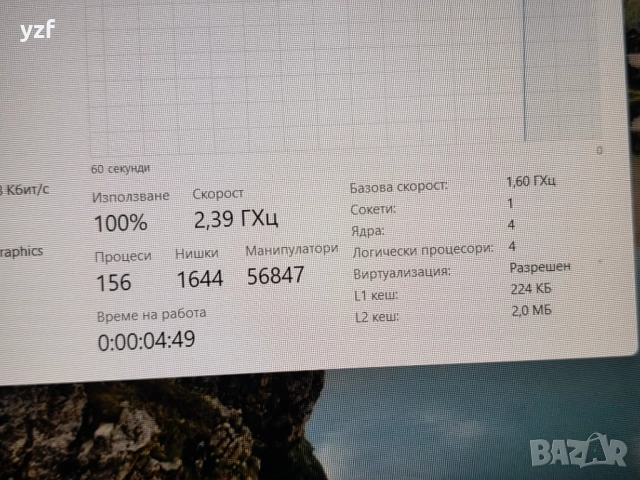
Task: Click the L1 кеш value 224 КБ
Action: click(530, 290)
